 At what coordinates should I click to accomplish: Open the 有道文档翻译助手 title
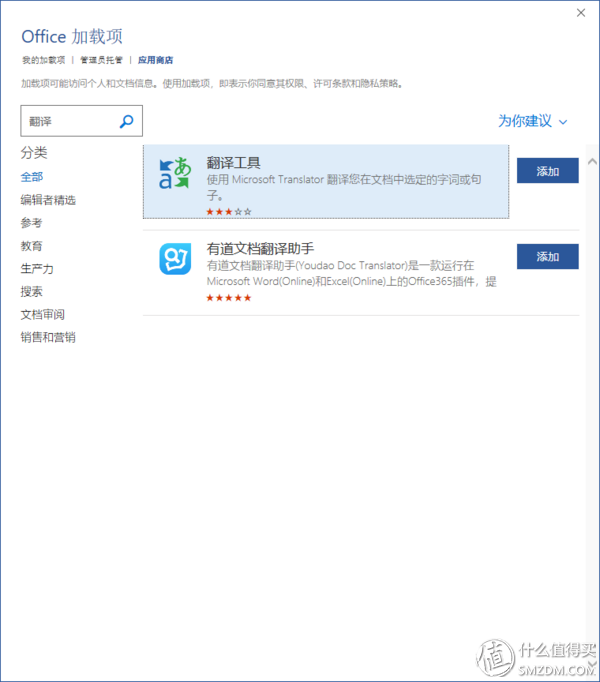click(260, 249)
